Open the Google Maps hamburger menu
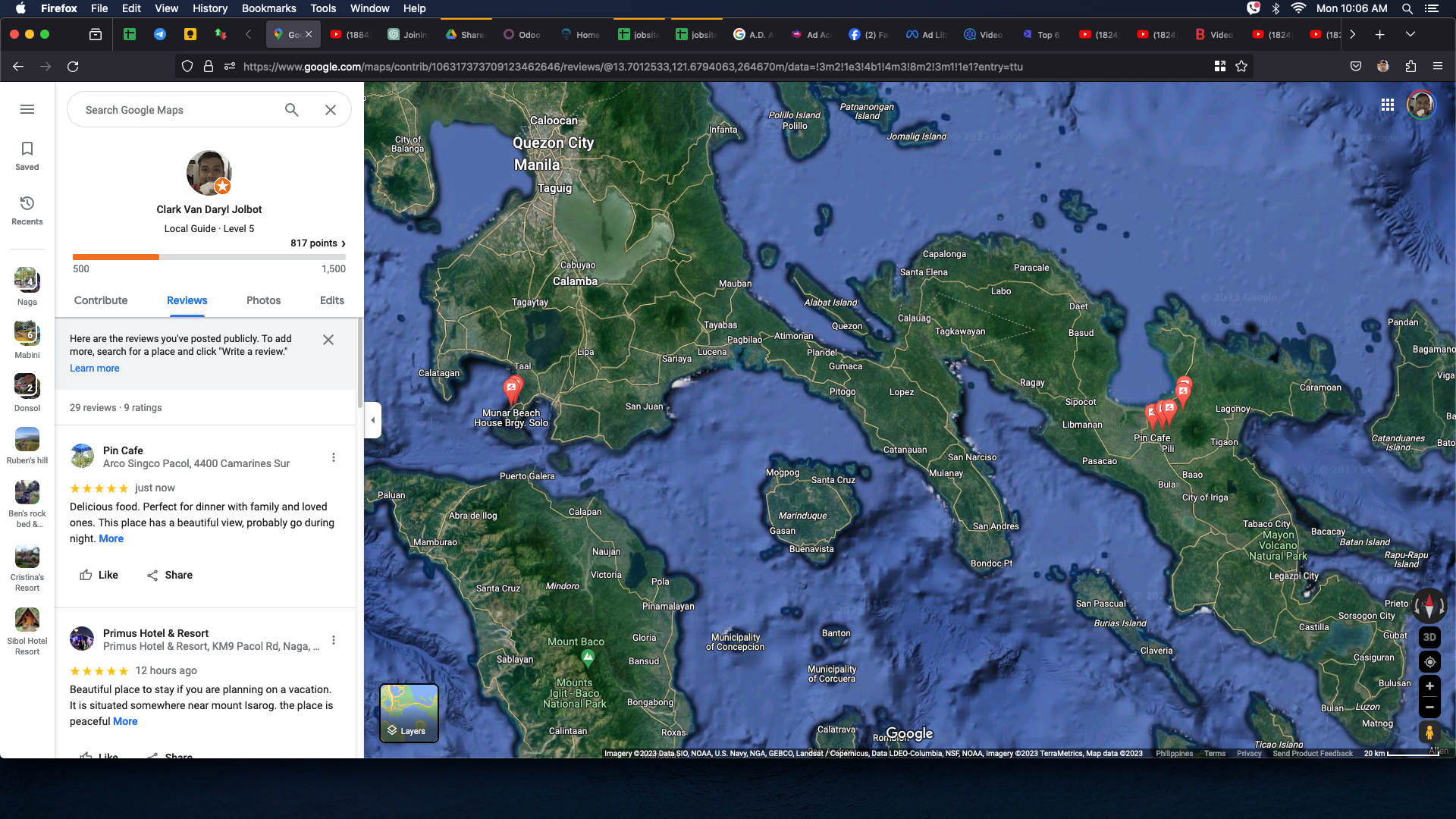The height and width of the screenshot is (819, 1456). coord(27,109)
